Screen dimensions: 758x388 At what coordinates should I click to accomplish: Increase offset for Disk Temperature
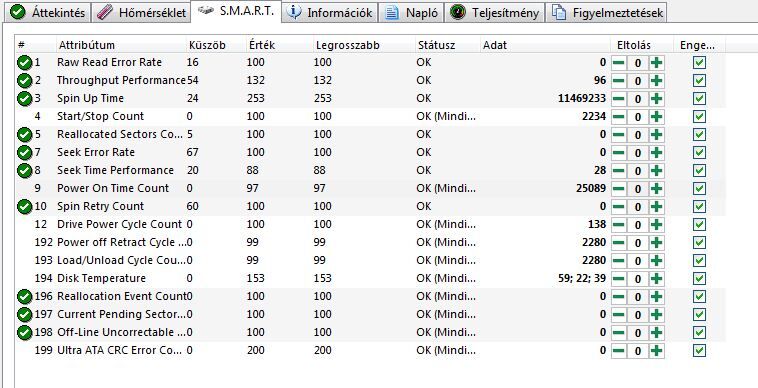point(656,279)
